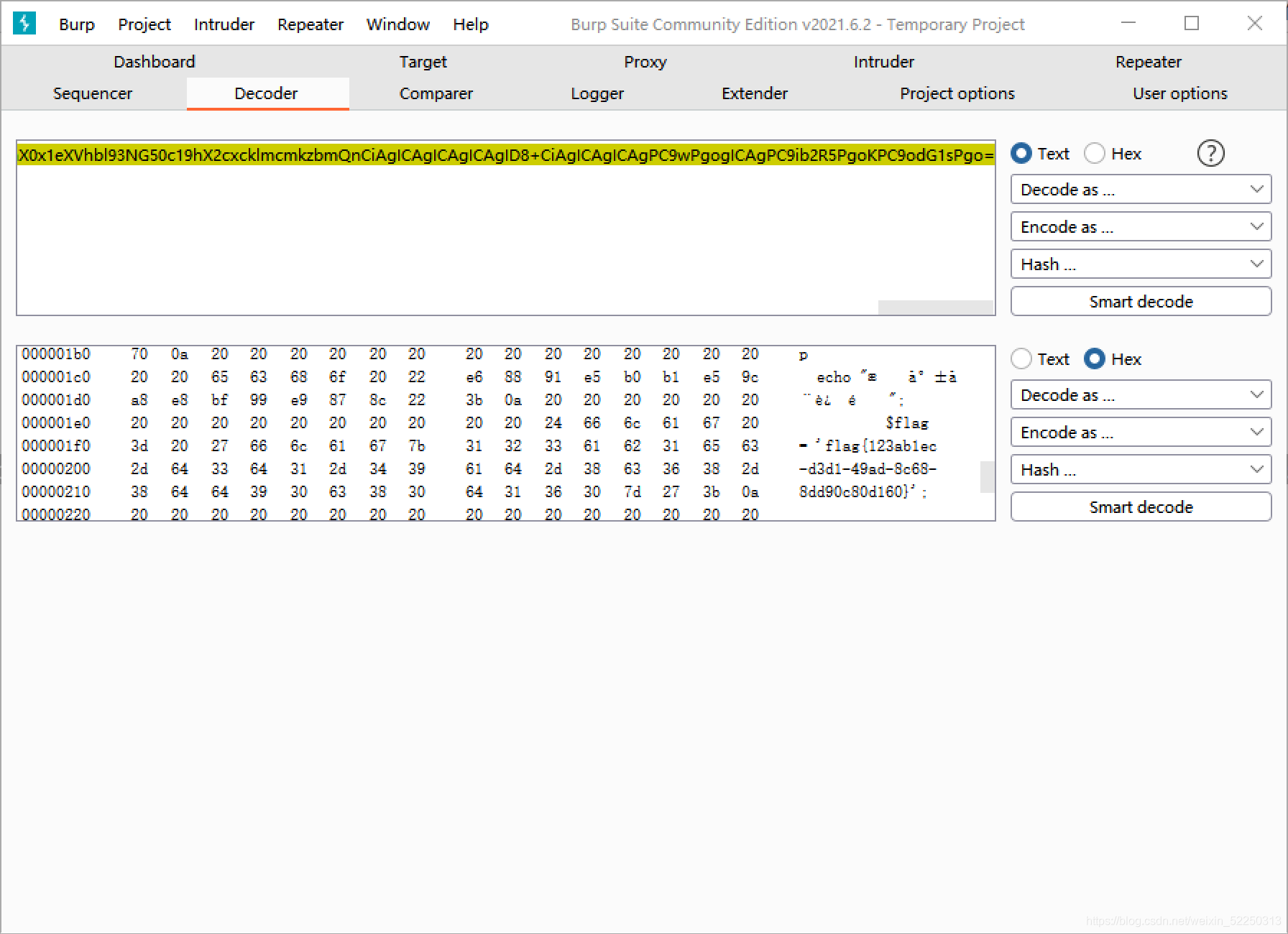Select Text radio for the decoded output
This screenshot has height=934, width=1288.
coord(1021,359)
